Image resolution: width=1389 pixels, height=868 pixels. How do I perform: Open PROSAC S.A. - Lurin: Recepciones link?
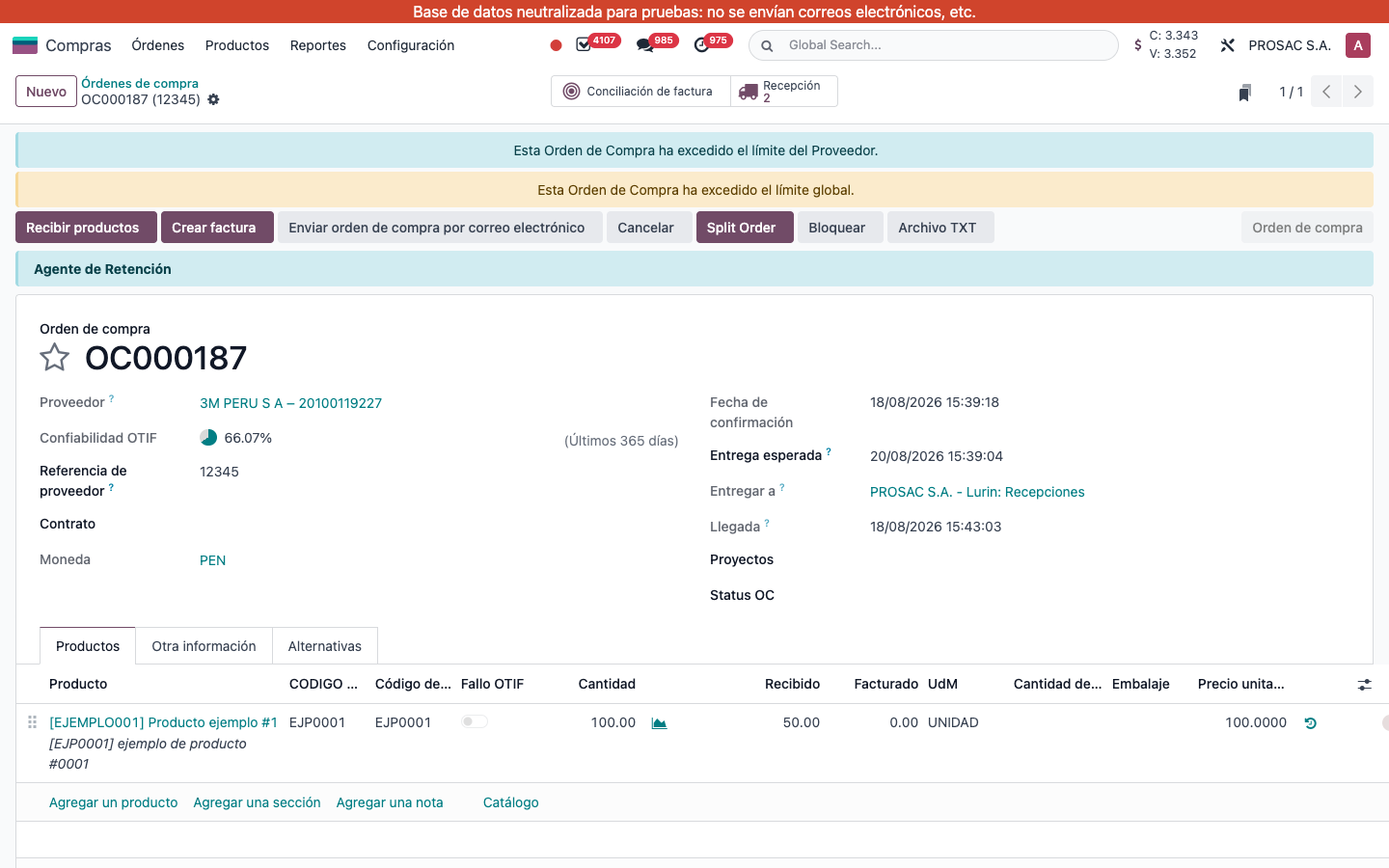click(x=977, y=492)
